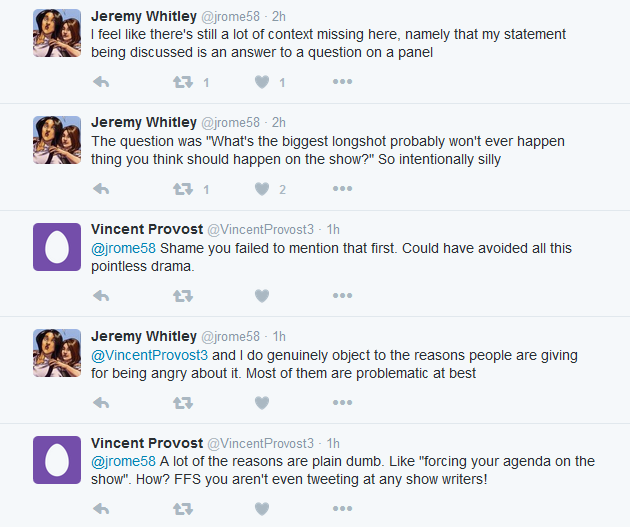Like the 'intentionally silly' tweet
The height and width of the screenshot is (527, 630).
pyautogui.click(x=262, y=189)
